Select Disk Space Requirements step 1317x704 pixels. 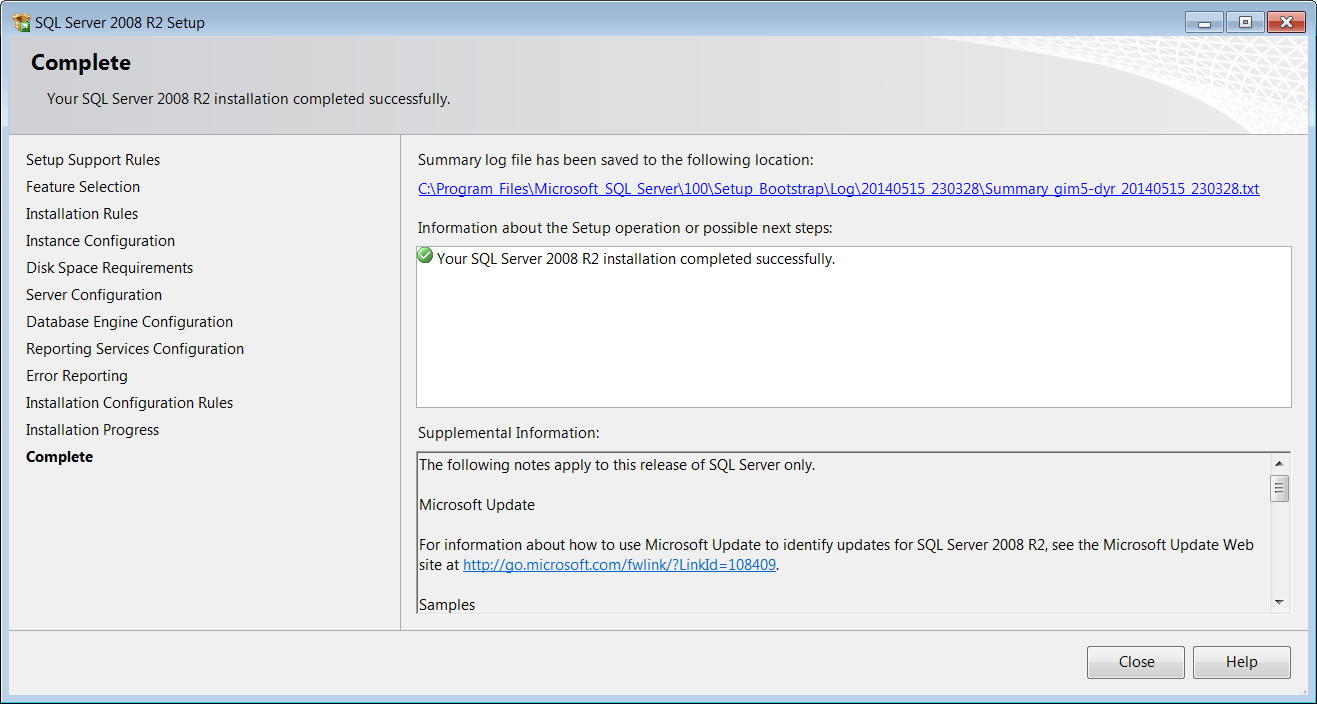pos(110,268)
